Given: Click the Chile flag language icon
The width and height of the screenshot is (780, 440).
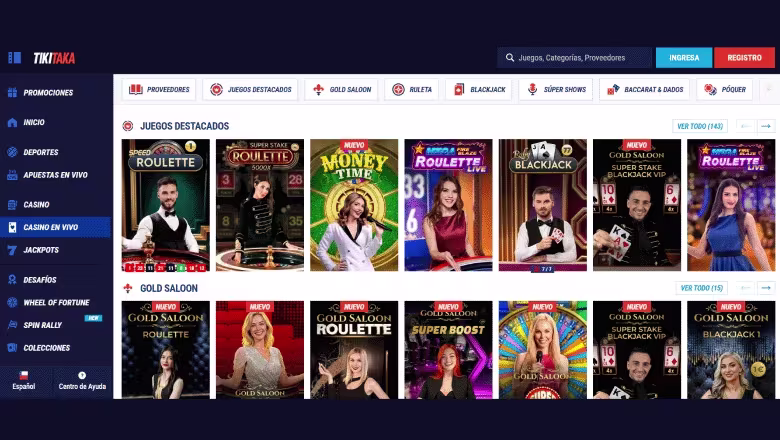Looking at the screenshot, I should (23, 375).
